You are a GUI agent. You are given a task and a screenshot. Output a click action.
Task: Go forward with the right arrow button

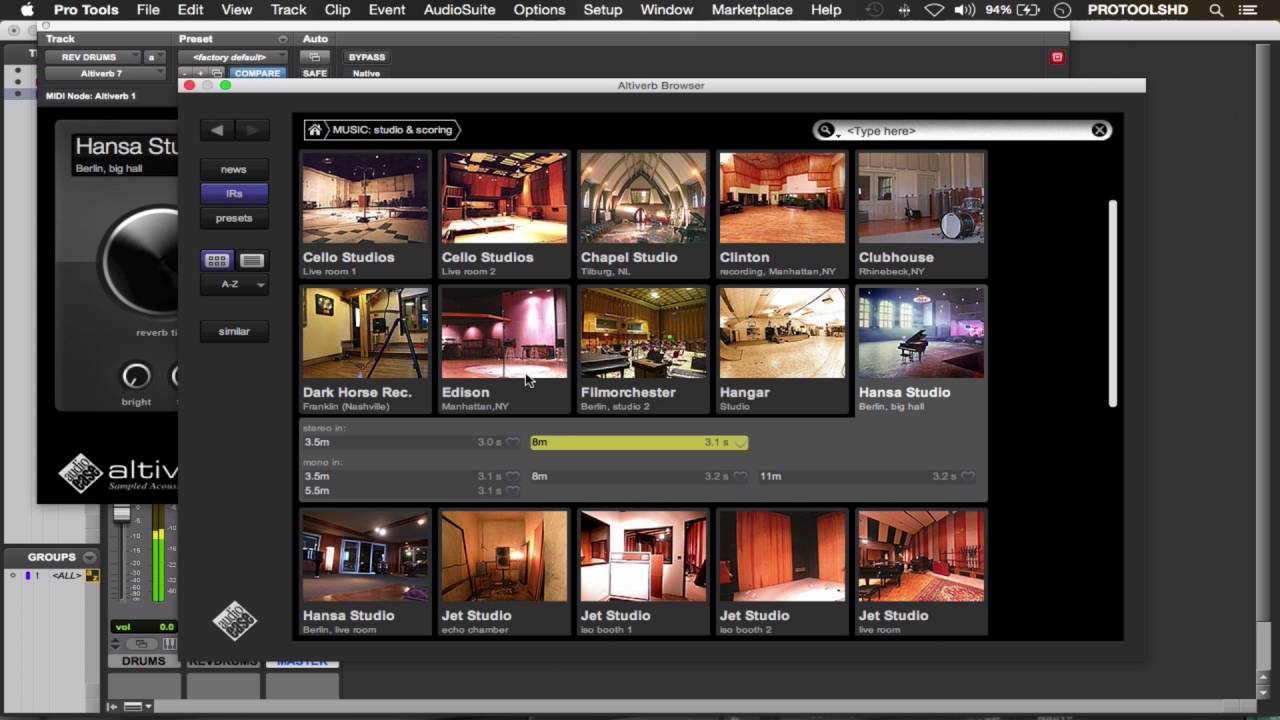point(252,130)
